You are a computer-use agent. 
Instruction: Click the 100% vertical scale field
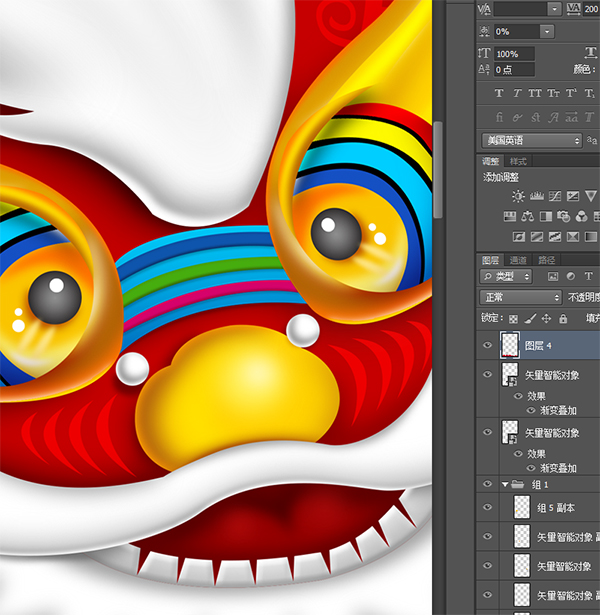click(x=514, y=54)
